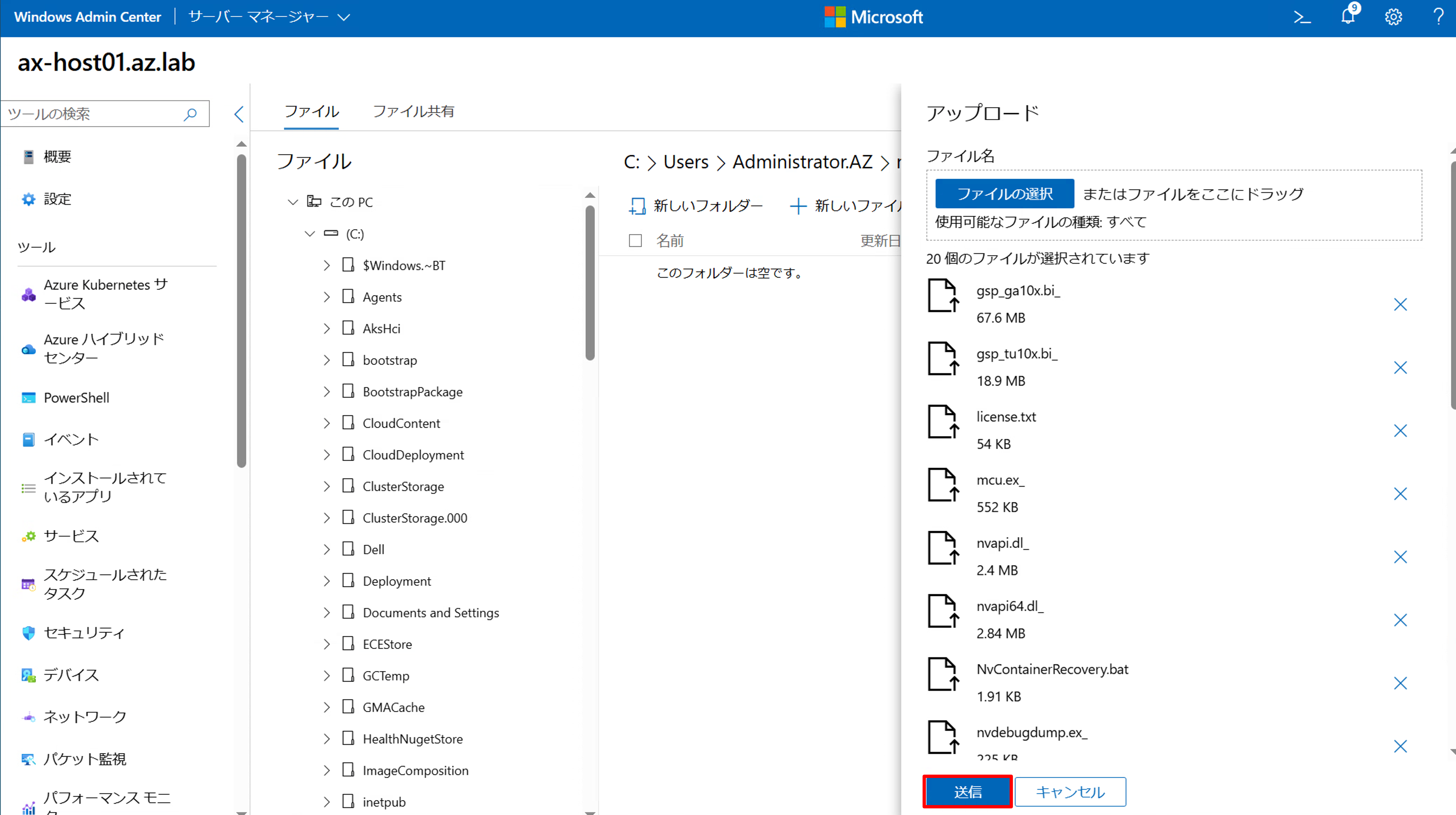Select the CloudContent folder
The width and height of the screenshot is (1456, 815).
click(x=401, y=423)
